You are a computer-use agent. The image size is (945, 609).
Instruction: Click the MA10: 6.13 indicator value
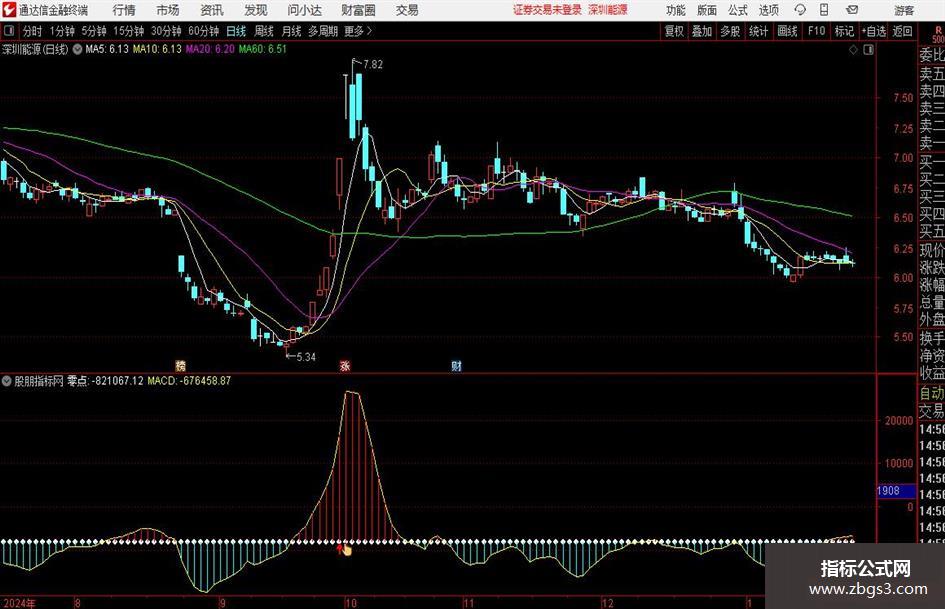point(157,49)
